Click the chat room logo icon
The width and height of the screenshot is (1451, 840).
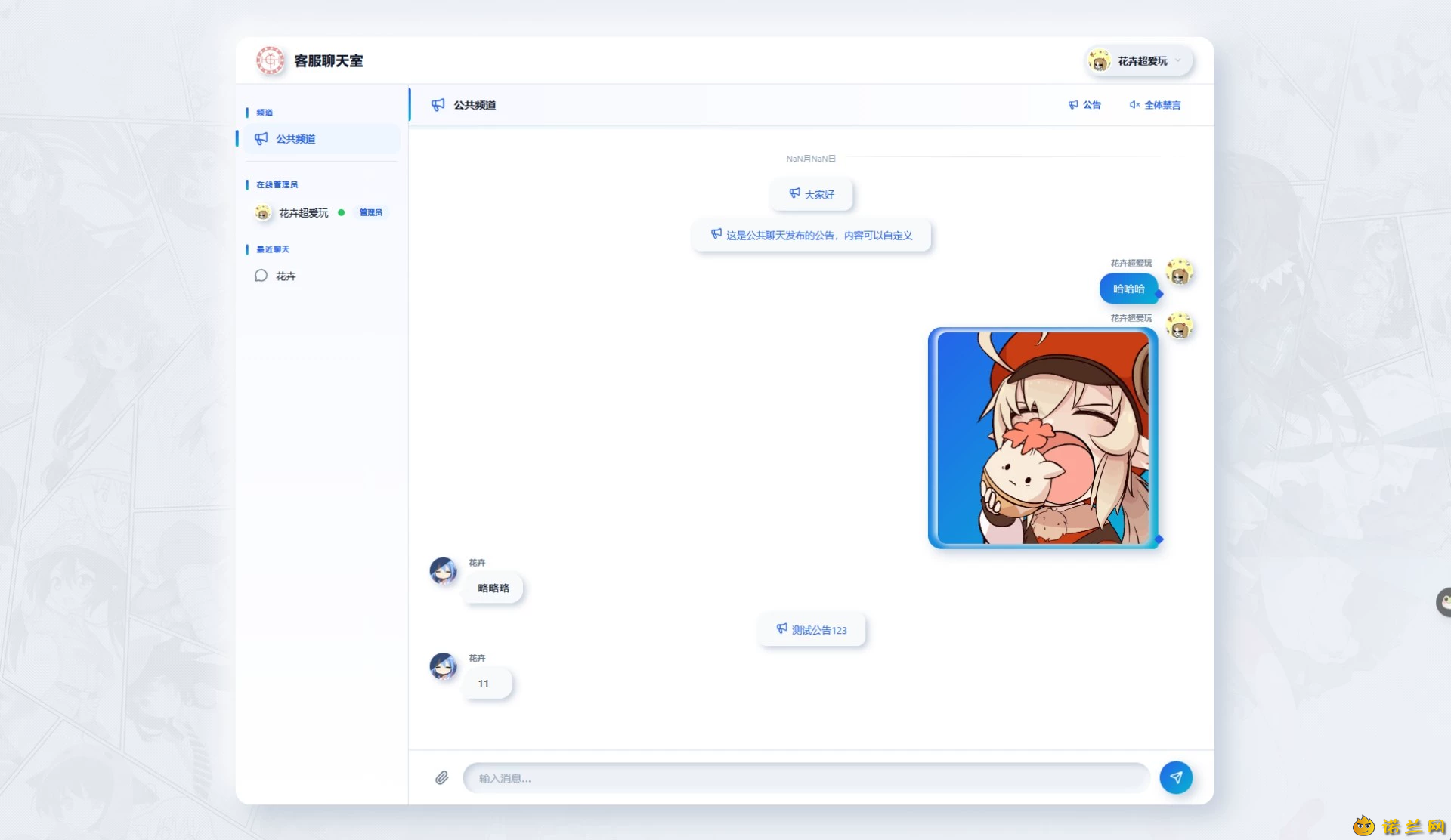(270, 60)
